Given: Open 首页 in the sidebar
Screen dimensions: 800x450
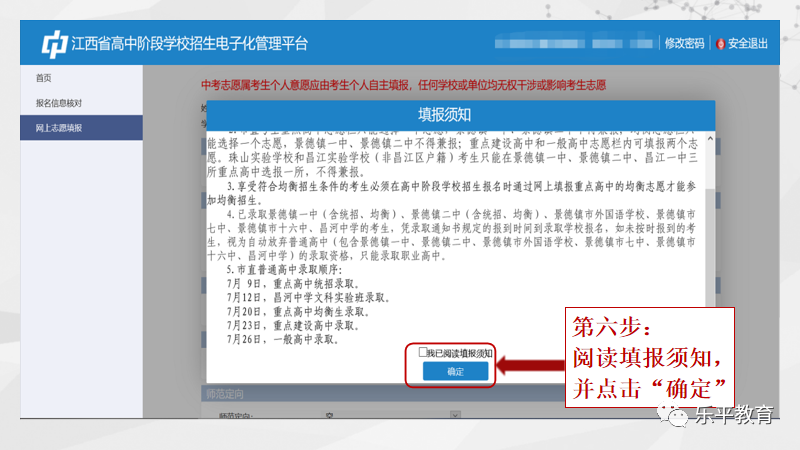Looking at the screenshot, I should pos(43,78).
